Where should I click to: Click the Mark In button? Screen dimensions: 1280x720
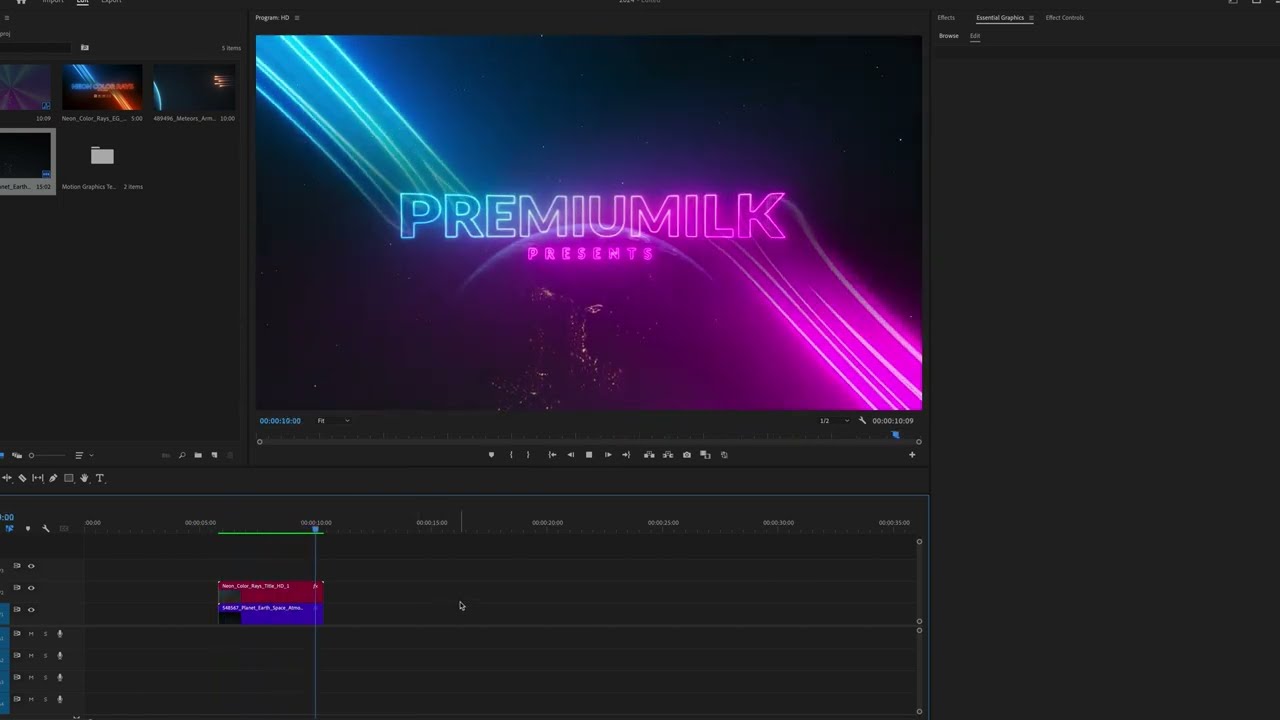(511, 455)
